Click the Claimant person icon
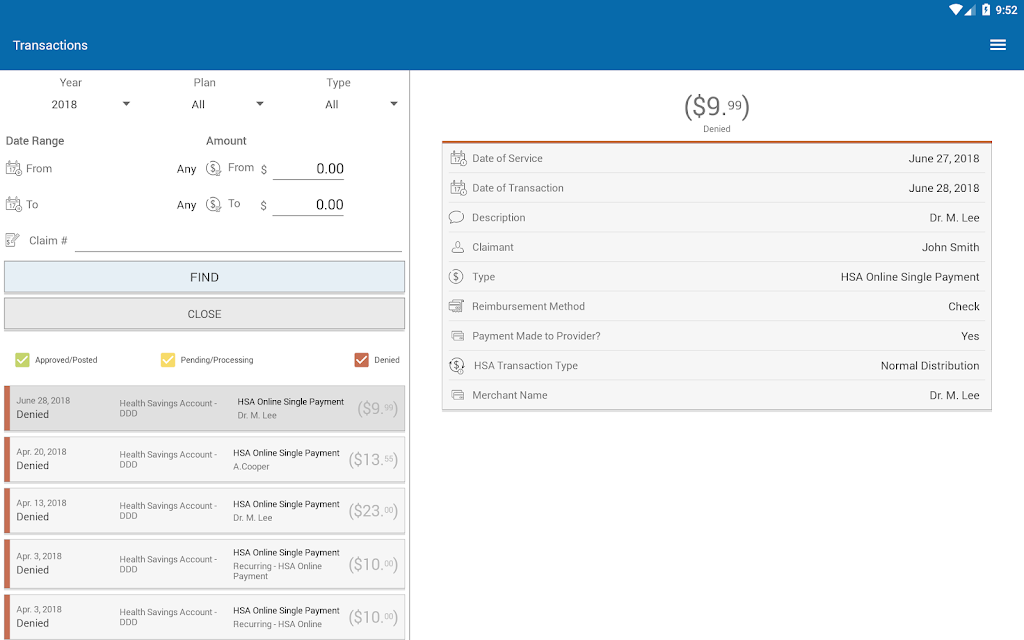The width and height of the screenshot is (1024, 640). [457, 247]
